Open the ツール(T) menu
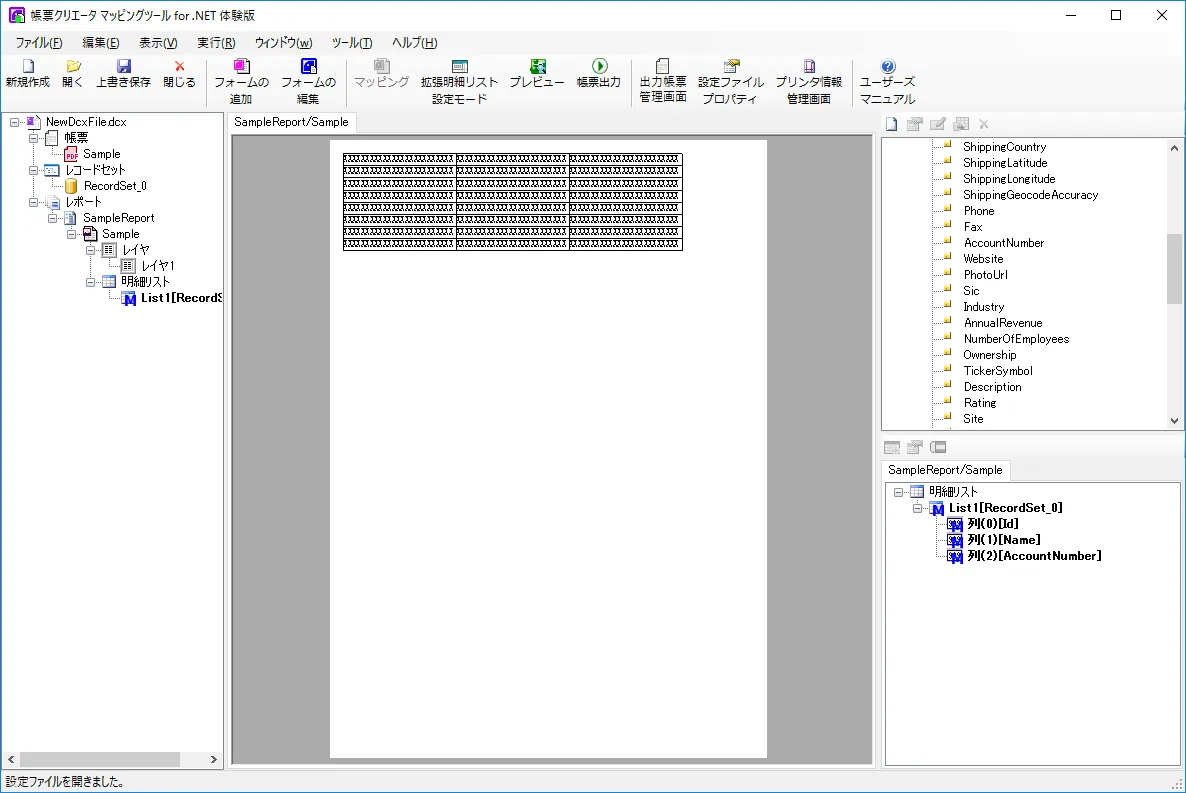This screenshot has height=793, width=1186. point(352,42)
